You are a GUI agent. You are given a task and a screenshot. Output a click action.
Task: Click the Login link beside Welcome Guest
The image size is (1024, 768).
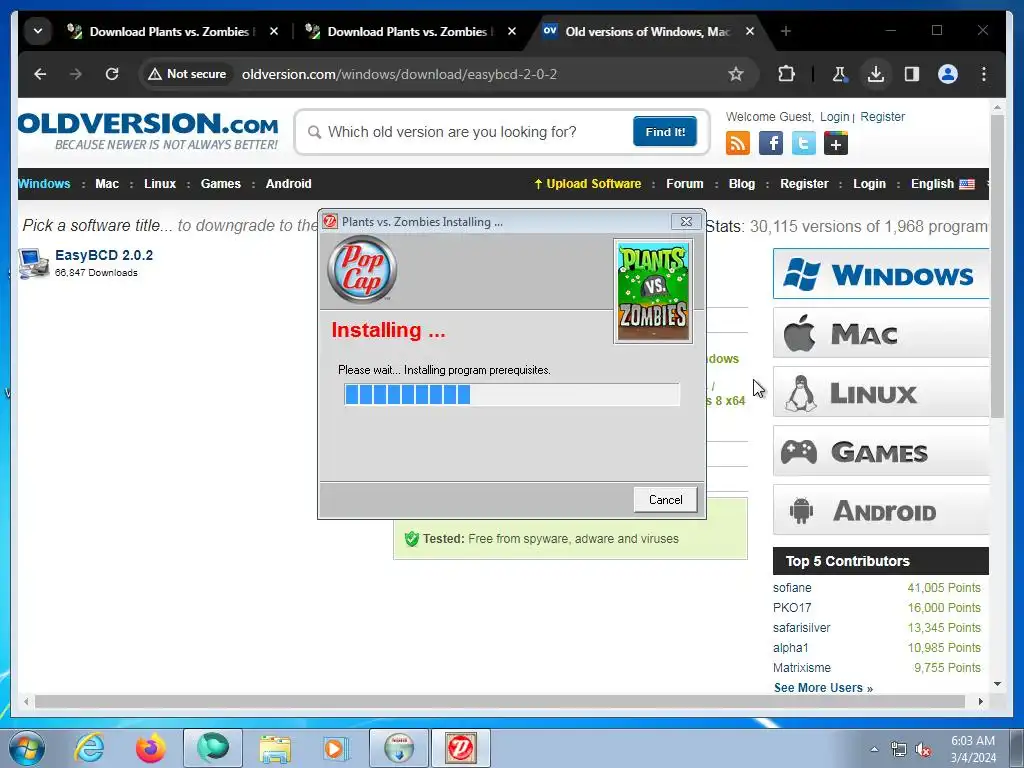pyautogui.click(x=835, y=116)
